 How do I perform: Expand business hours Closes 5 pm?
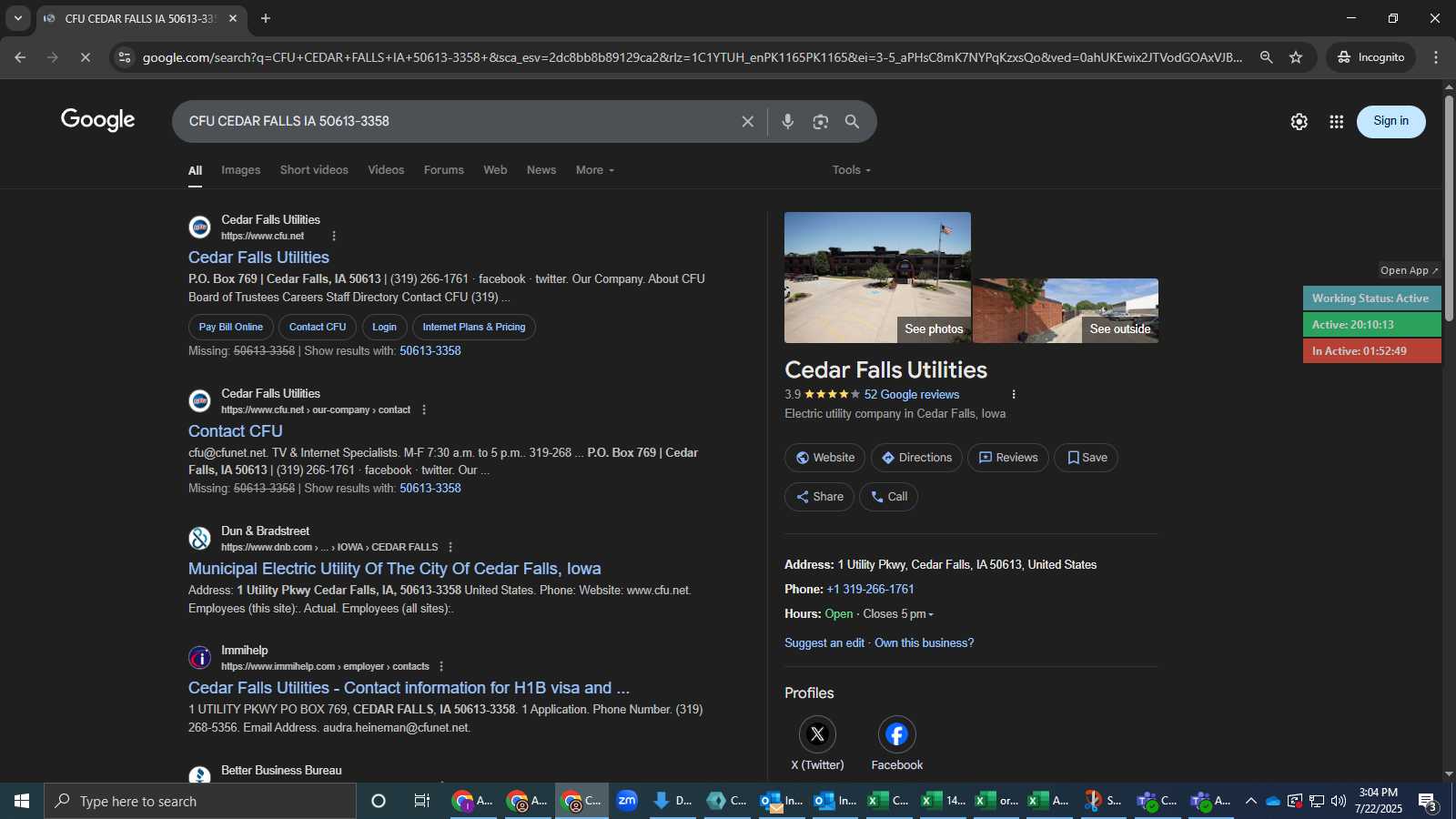point(898,614)
